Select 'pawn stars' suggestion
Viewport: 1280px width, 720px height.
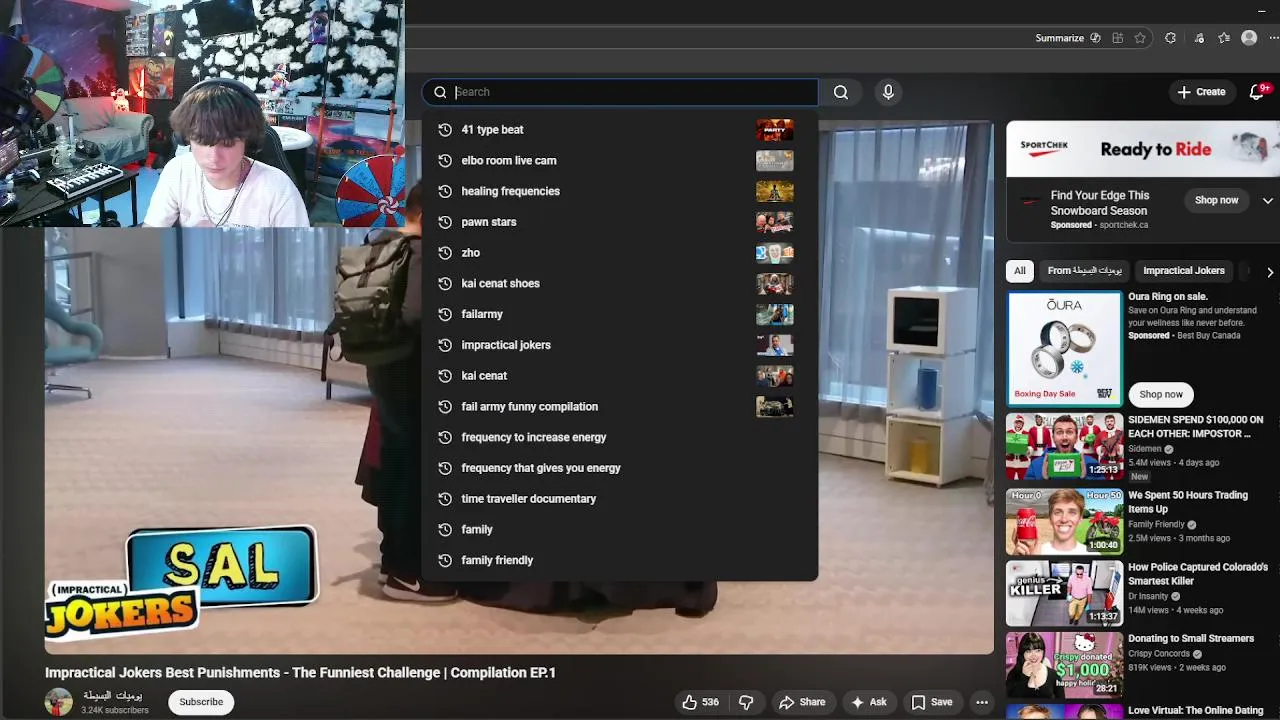click(620, 222)
